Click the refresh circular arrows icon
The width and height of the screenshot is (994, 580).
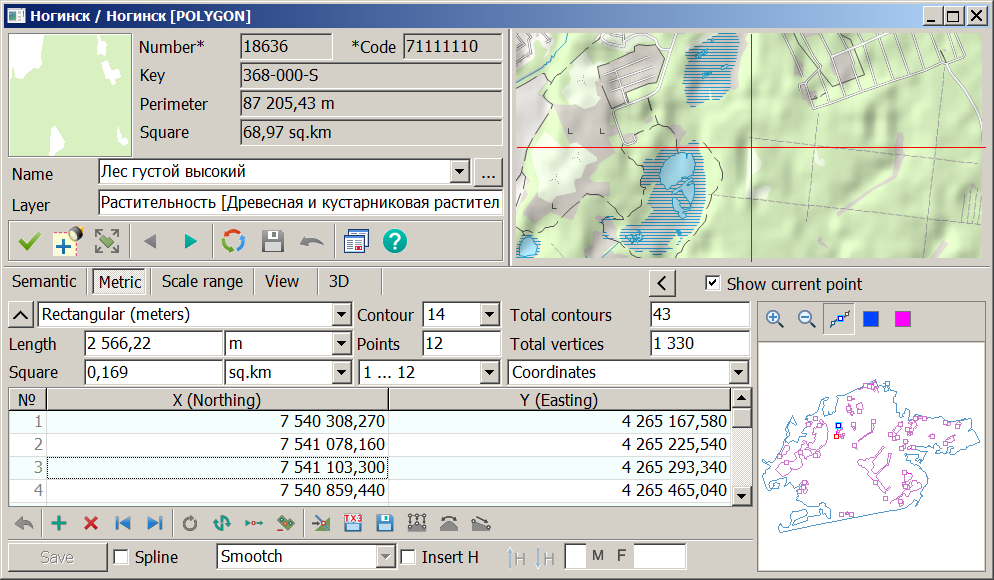click(233, 241)
